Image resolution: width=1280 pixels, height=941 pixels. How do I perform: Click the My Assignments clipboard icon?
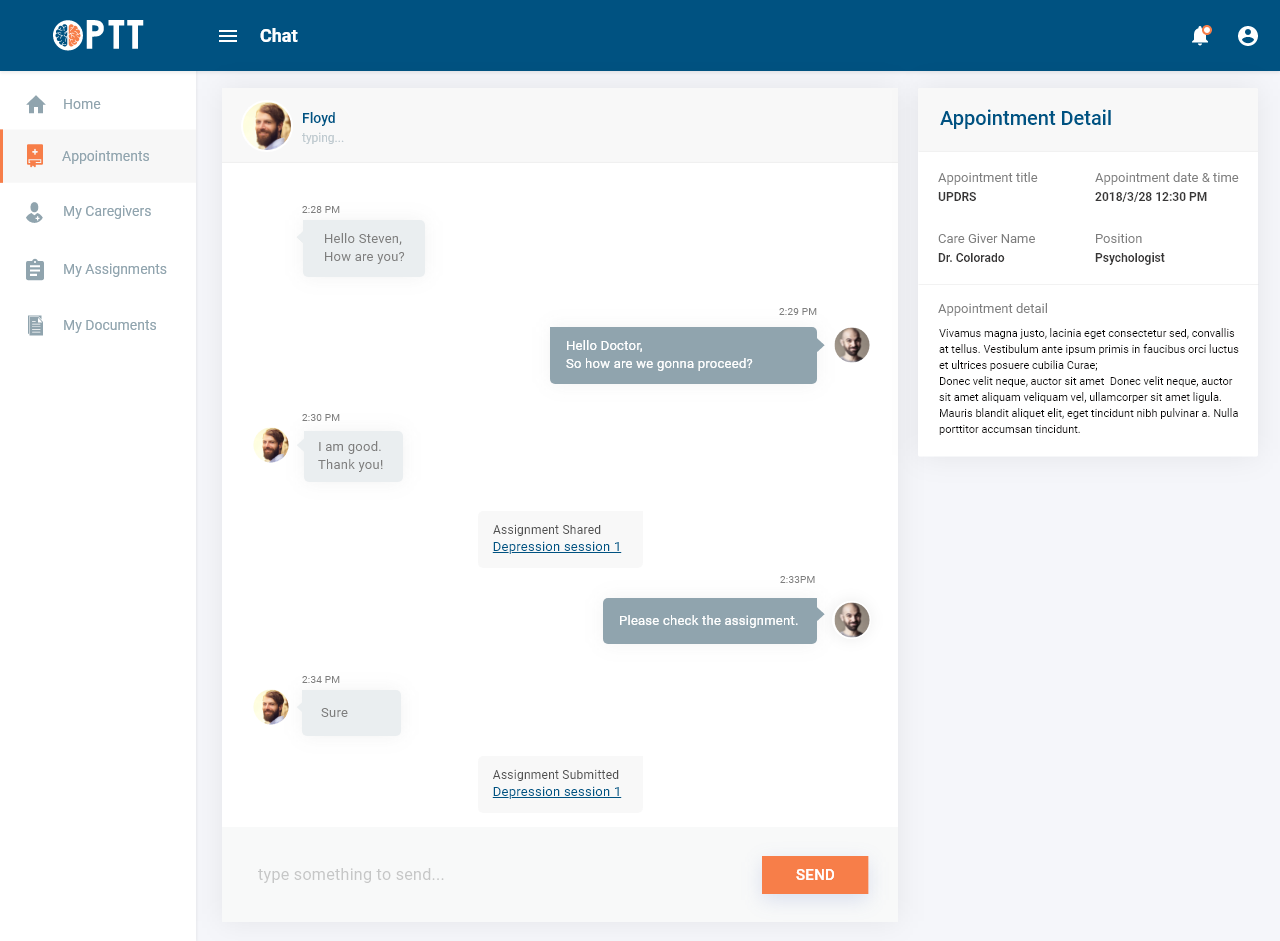tap(35, 270)
